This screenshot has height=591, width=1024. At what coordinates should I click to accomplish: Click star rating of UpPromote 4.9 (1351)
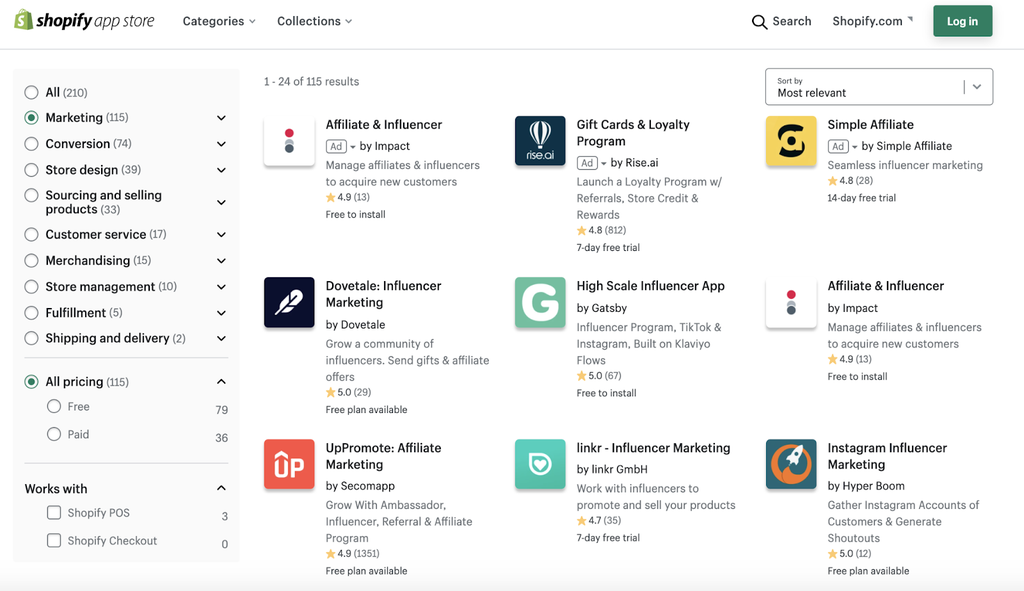point(353,554)
